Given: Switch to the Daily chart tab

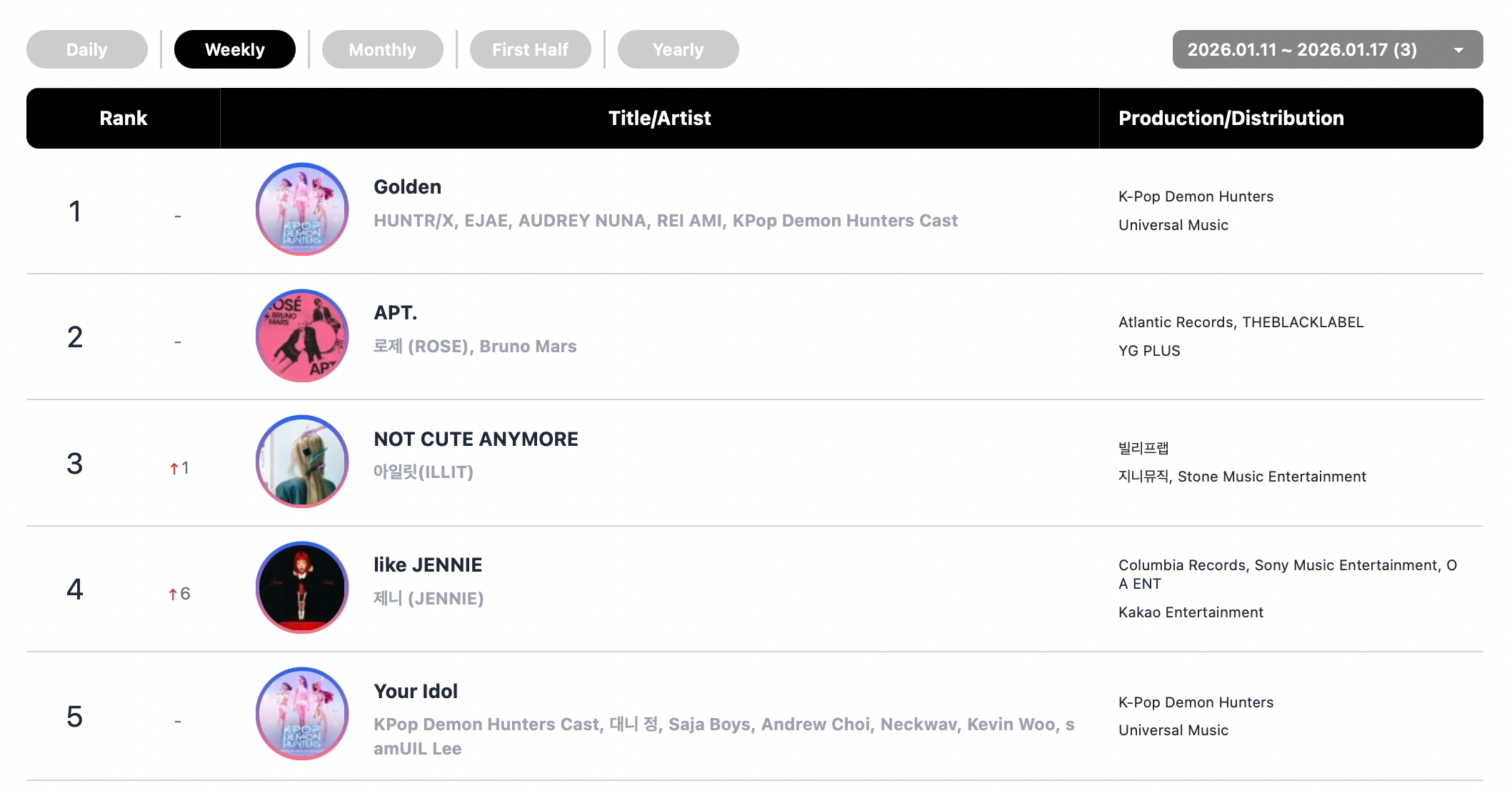Looking at the screenshot, I should tap(87, 50).
